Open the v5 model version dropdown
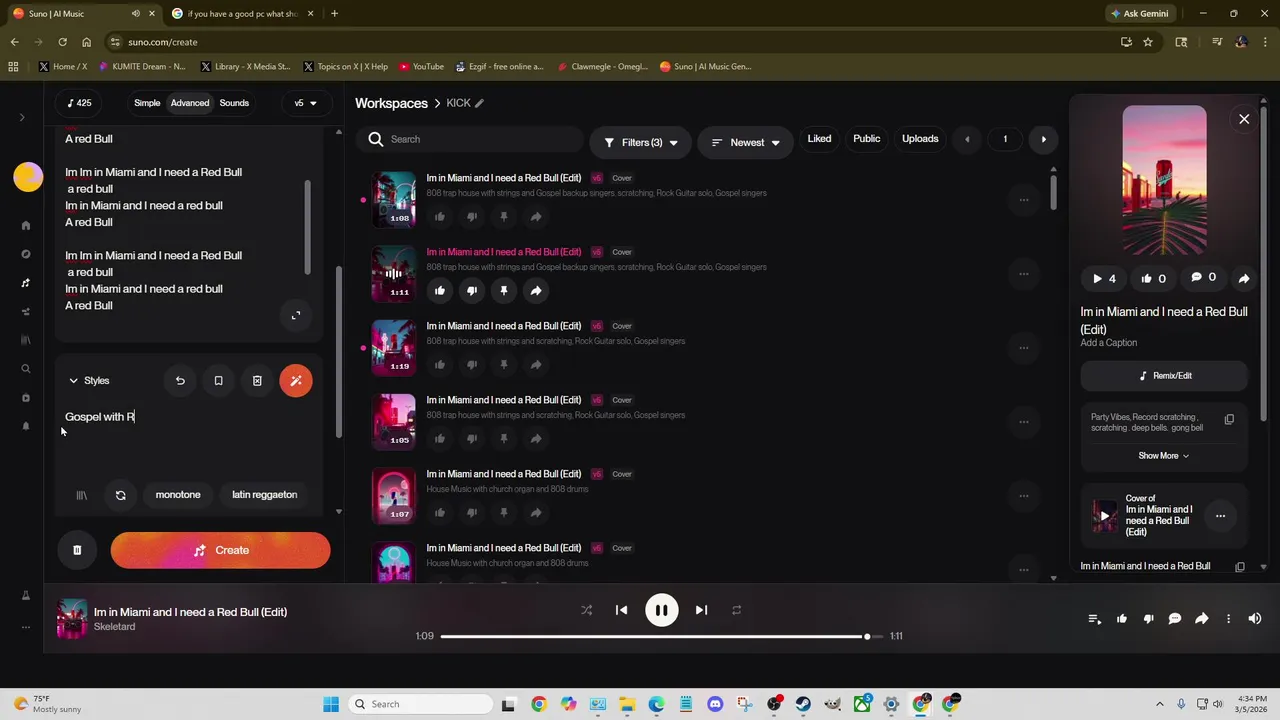The image size is (1280, 720). (305, 103)
